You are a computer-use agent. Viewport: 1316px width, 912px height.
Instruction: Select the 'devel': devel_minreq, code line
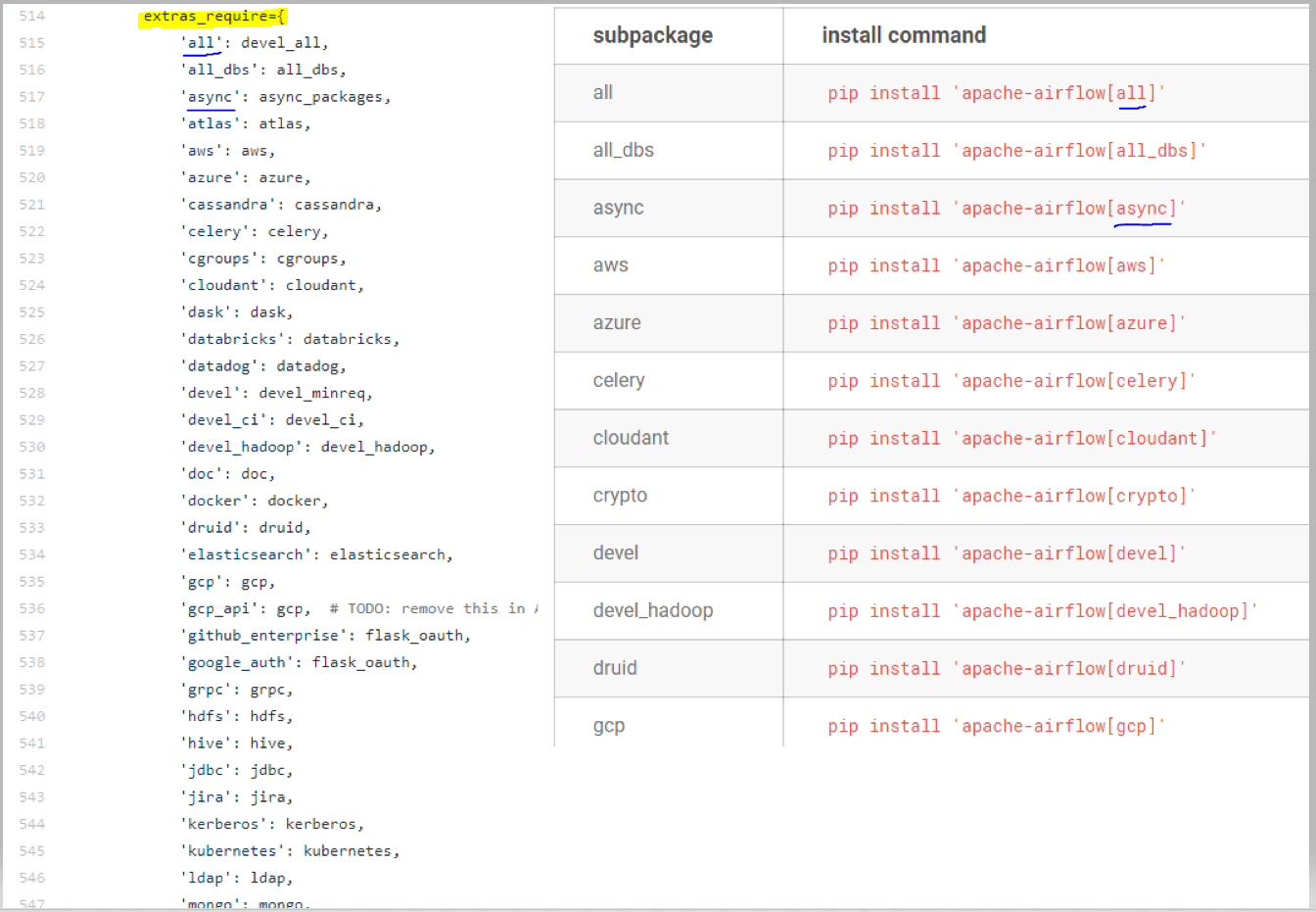click(x=277, y=393)
